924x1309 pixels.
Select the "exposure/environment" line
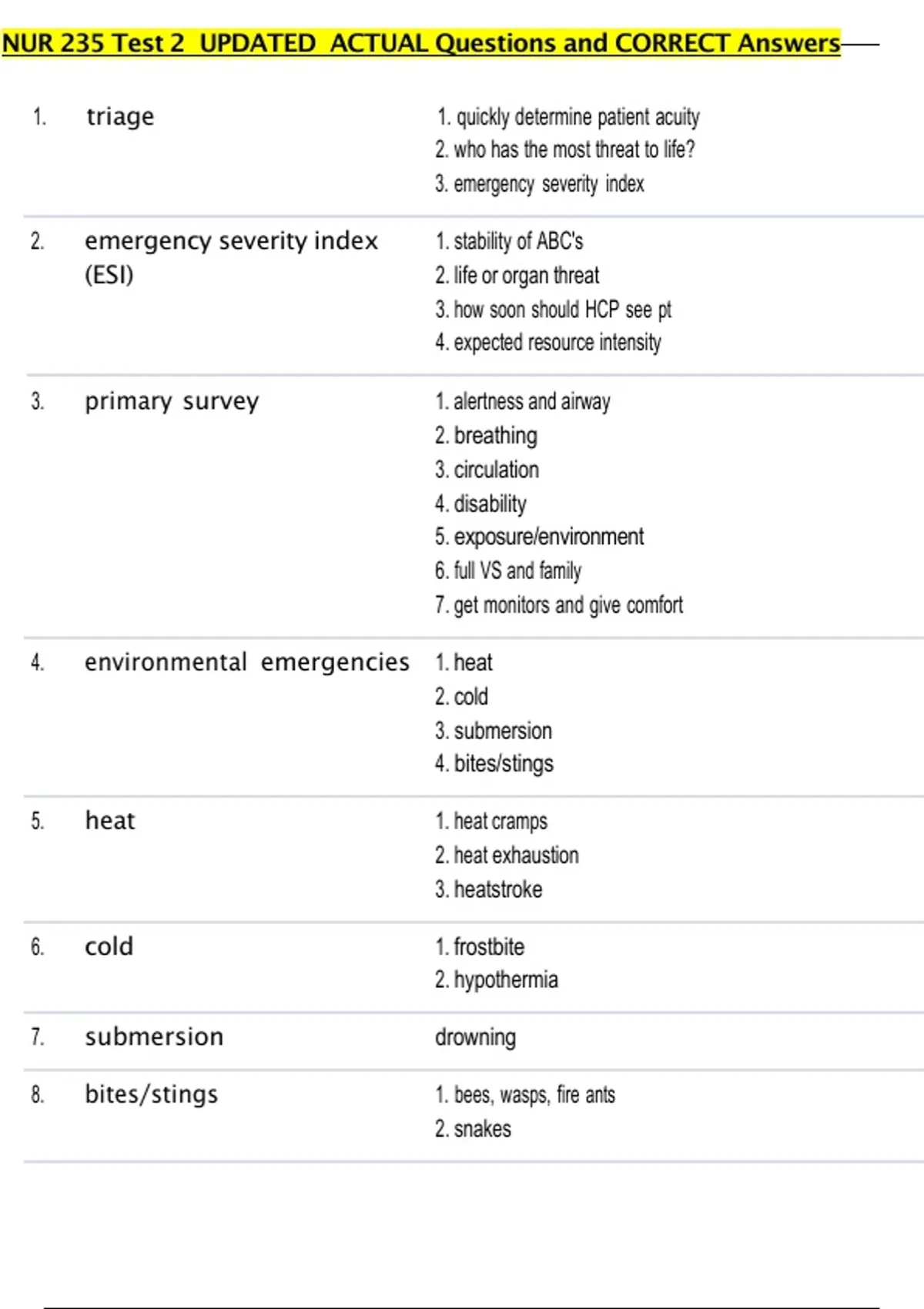click(x=548, y=537)
